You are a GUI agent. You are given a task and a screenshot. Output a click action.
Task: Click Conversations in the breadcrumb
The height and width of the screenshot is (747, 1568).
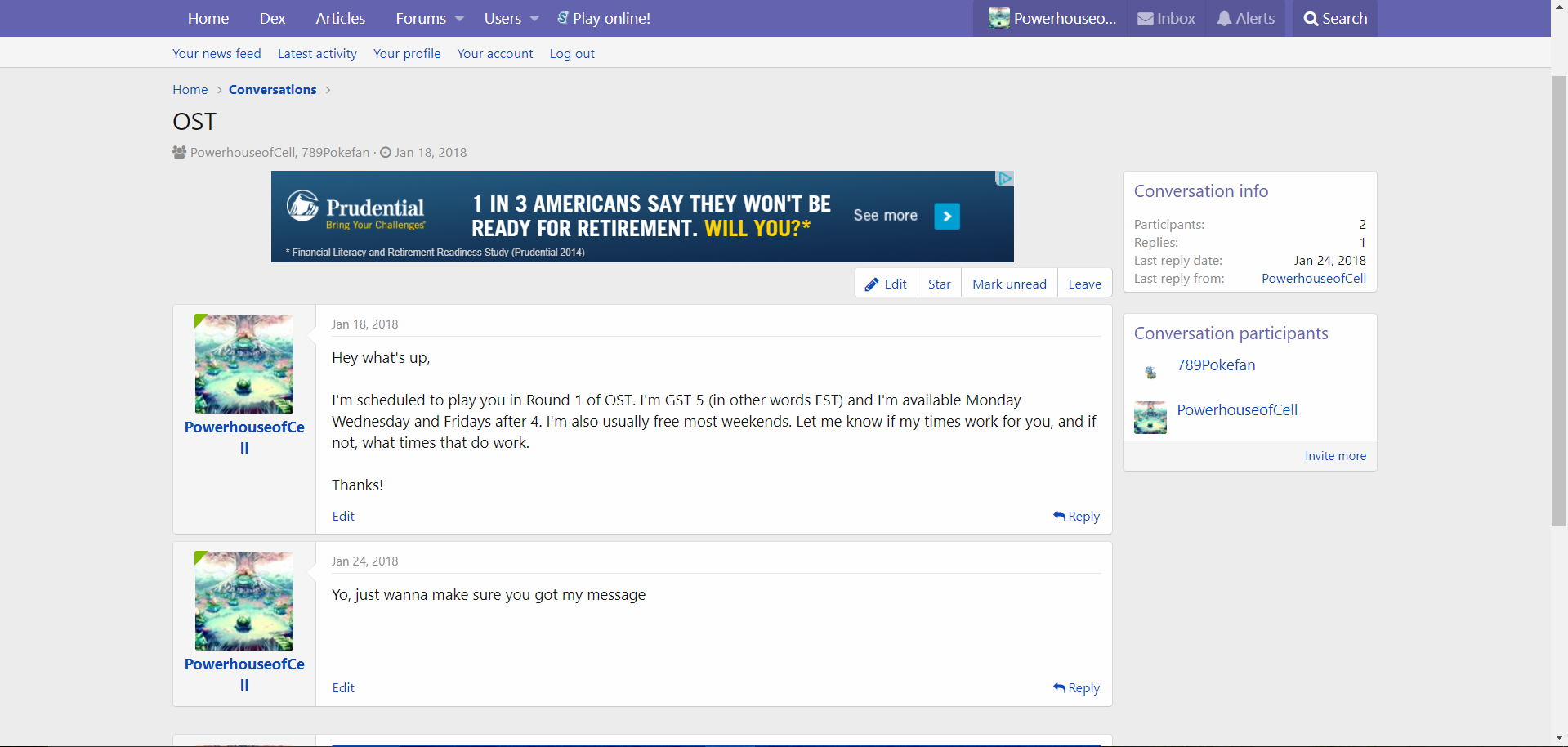click(273, 90)
